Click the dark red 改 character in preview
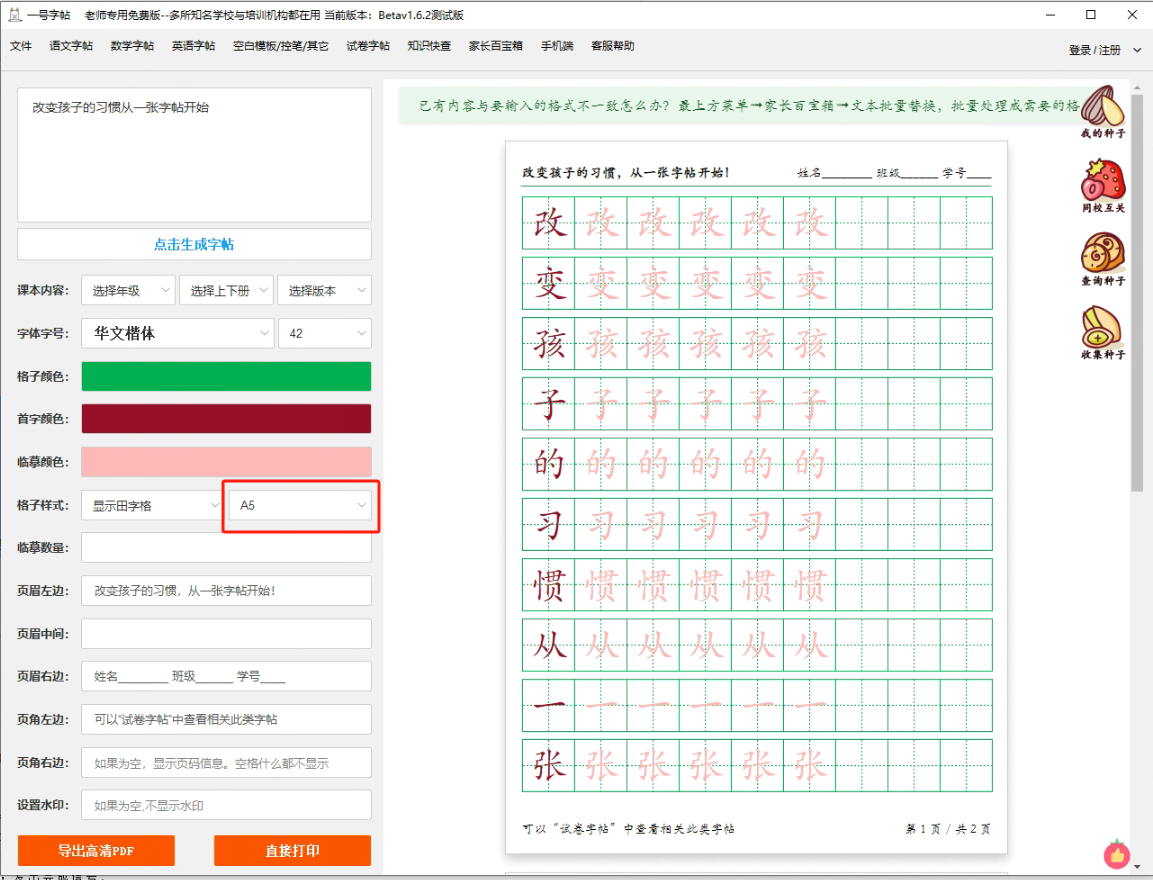1153x880 pixels. click(x=549, y=223)
